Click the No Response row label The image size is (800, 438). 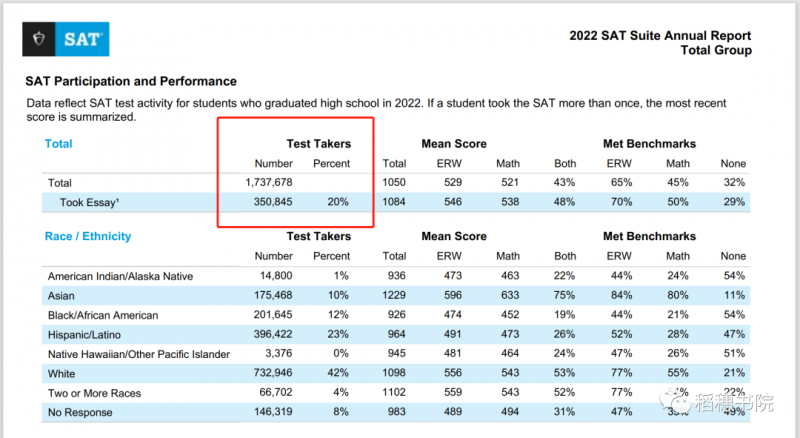[80, 412]
